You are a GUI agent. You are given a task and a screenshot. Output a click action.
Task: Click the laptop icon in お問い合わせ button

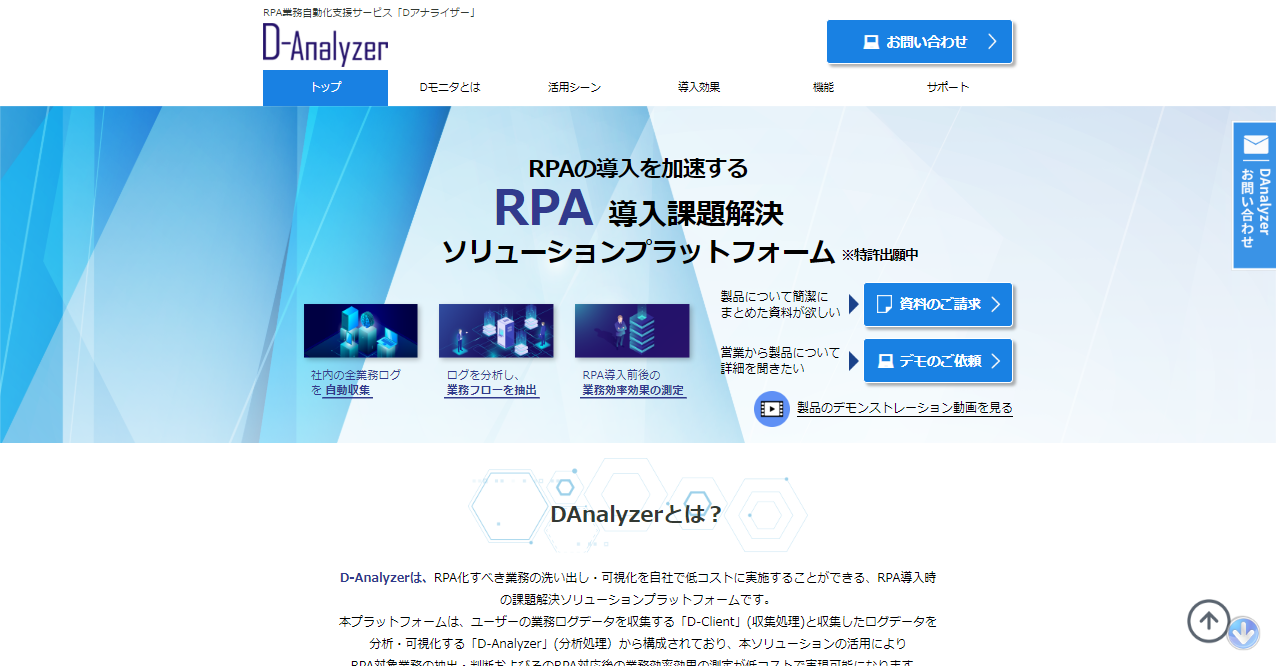(x=870, y=42)
